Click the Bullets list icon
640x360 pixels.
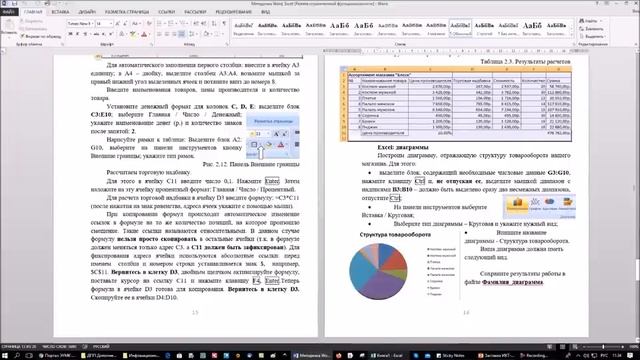160,24
